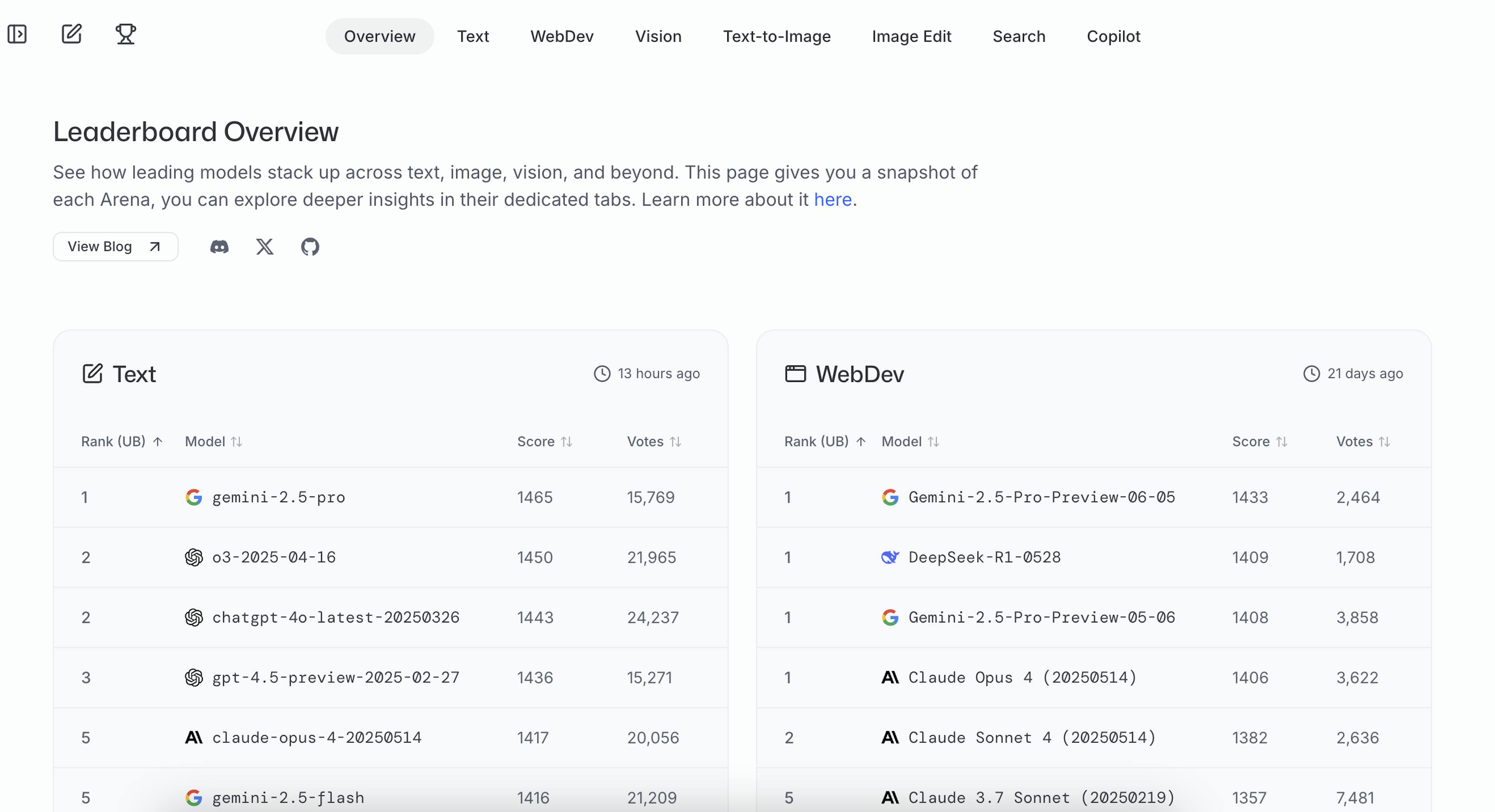The width and height of the screenshot is (1495, 812).
Task: Open the Vision tab
Action: coord(658,37)
